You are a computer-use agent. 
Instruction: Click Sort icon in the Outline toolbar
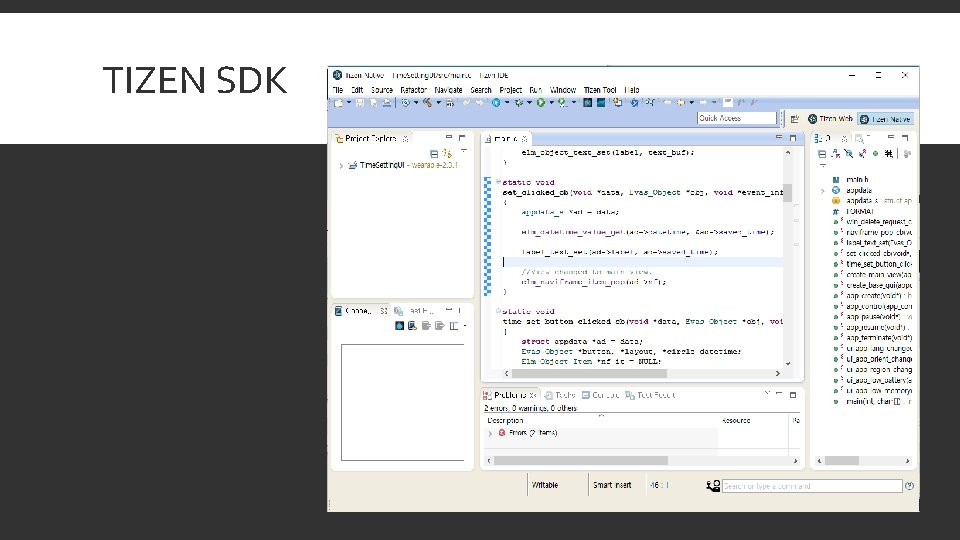pyautogui.click(x=836, y=154)
